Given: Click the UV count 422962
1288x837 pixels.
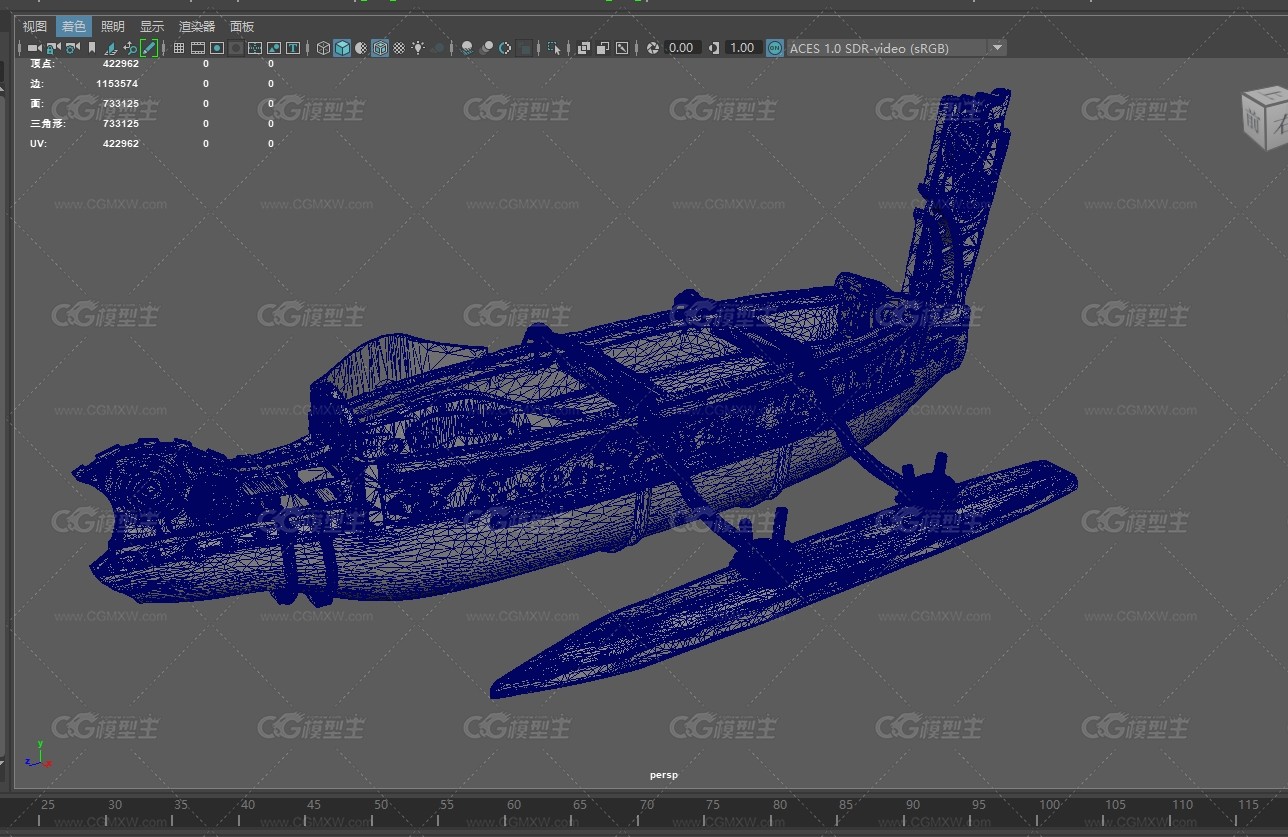Looking at the screenshot, I should [120, 144].
